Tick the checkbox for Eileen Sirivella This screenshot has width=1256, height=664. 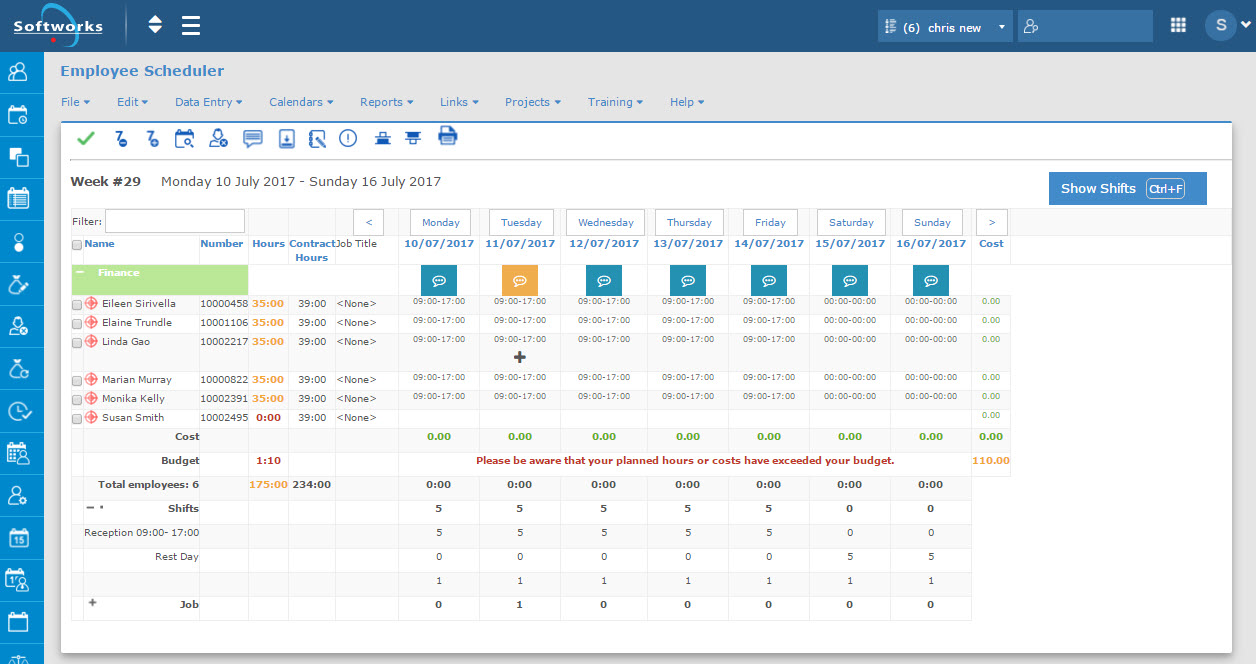[77, 304]
